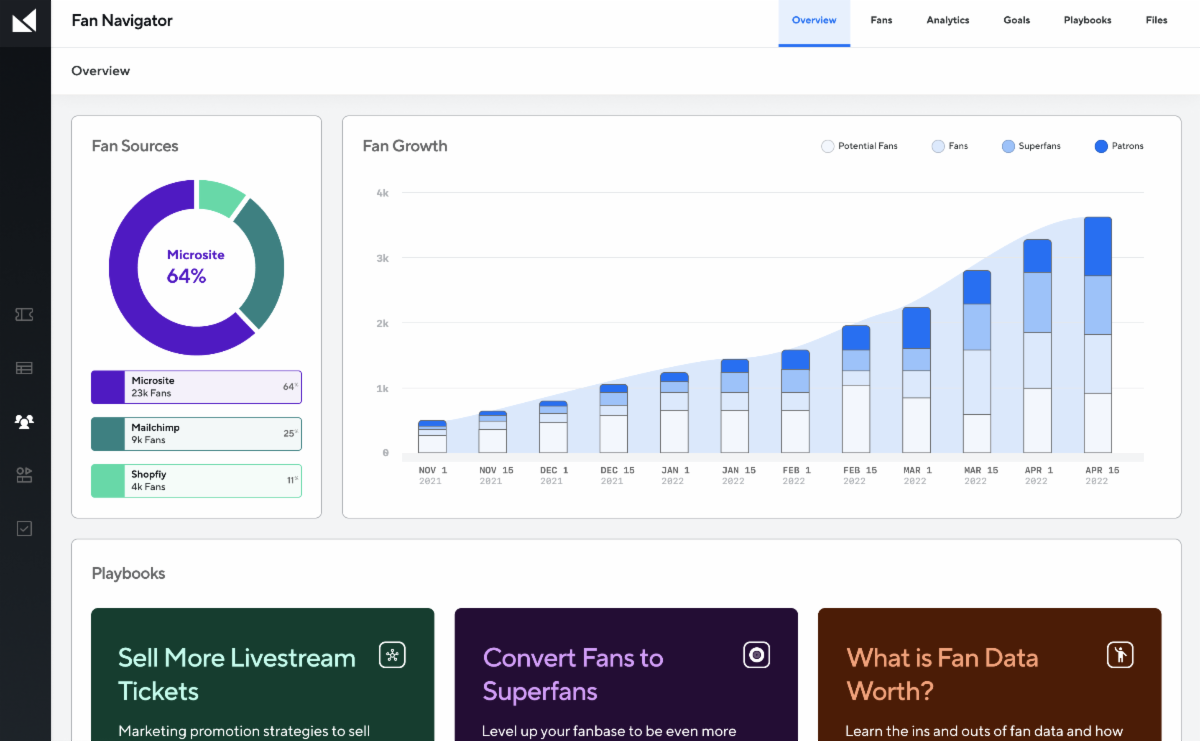The image size is (1200, 741).
Task: Click the JAN 1 2022 bar in Fan Growth
Action: pyautogui.click(x=674, y=413)
